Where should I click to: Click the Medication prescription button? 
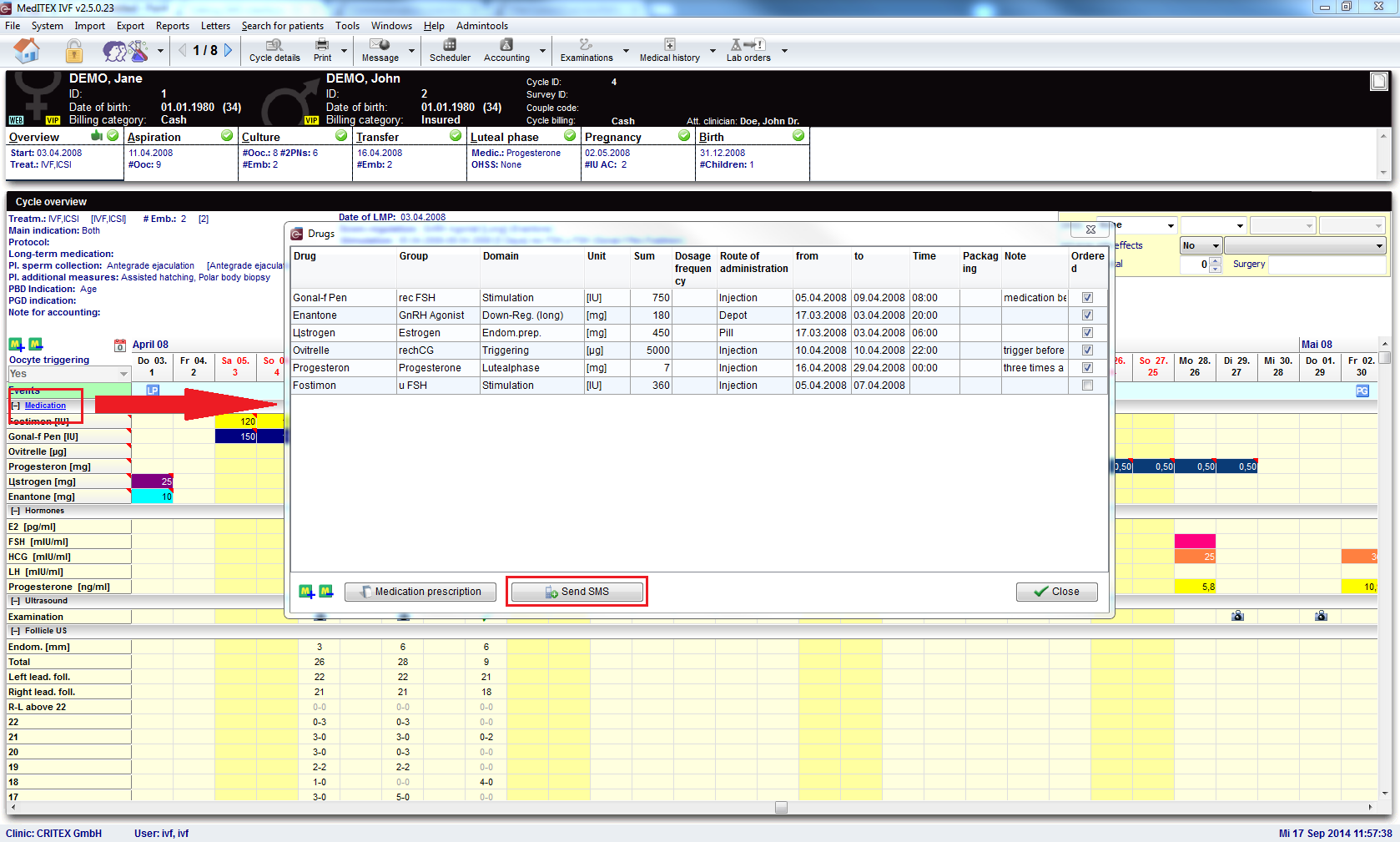click(421, 592)
